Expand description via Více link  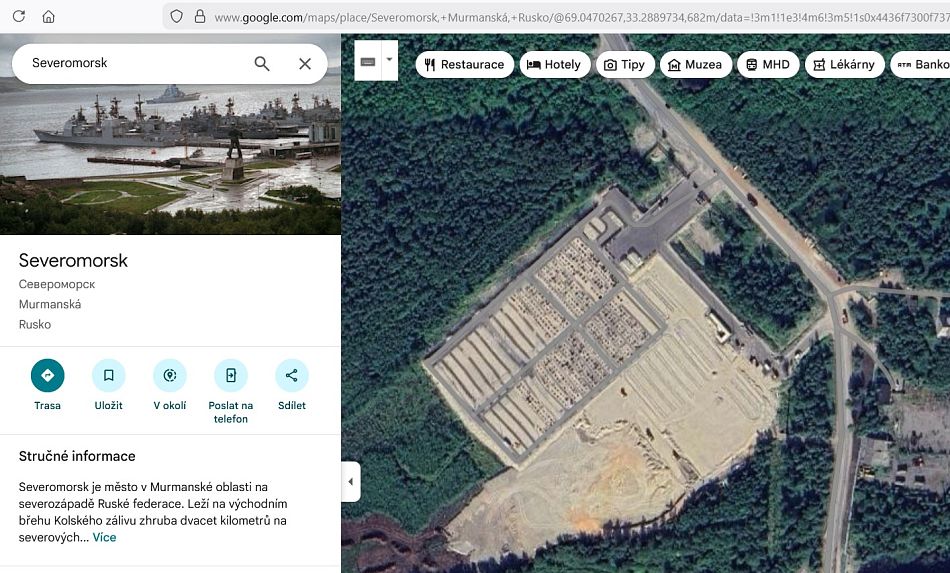click(105, 537)
